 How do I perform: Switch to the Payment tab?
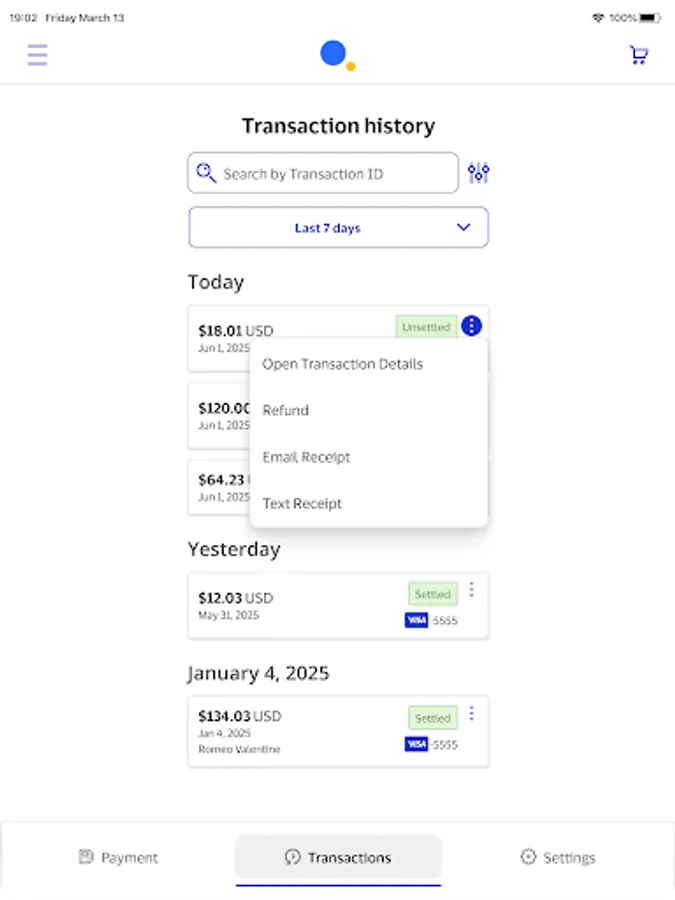(118, 858)
